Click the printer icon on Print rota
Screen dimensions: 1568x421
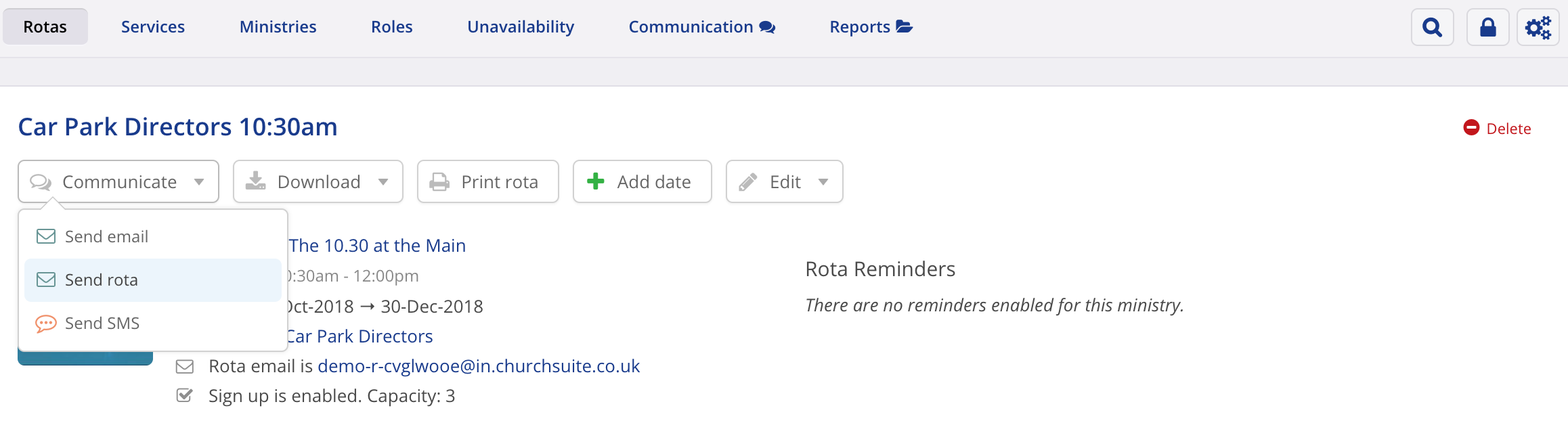pos(439,182)
